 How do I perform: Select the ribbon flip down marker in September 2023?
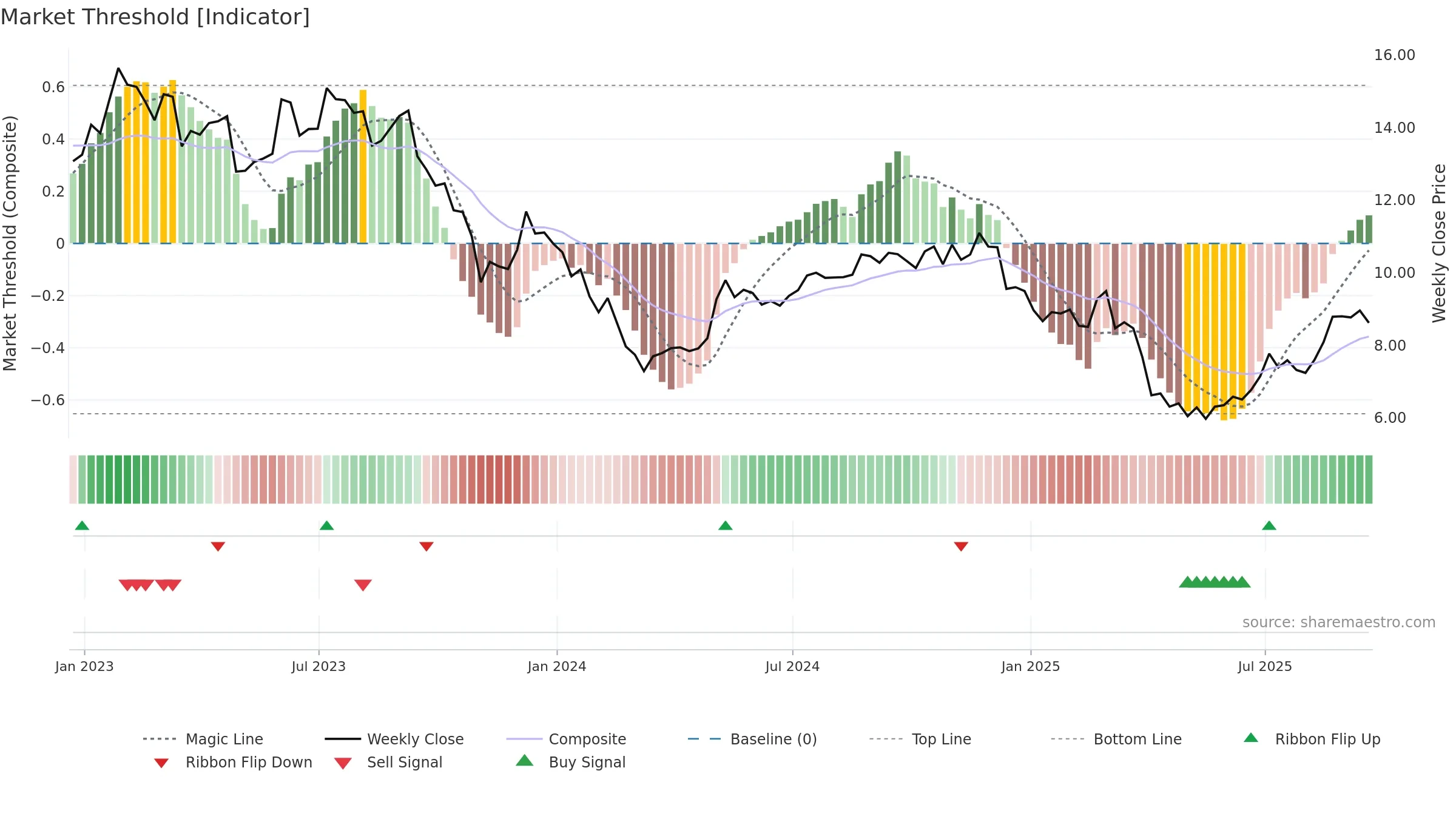(x=426, y=547)
